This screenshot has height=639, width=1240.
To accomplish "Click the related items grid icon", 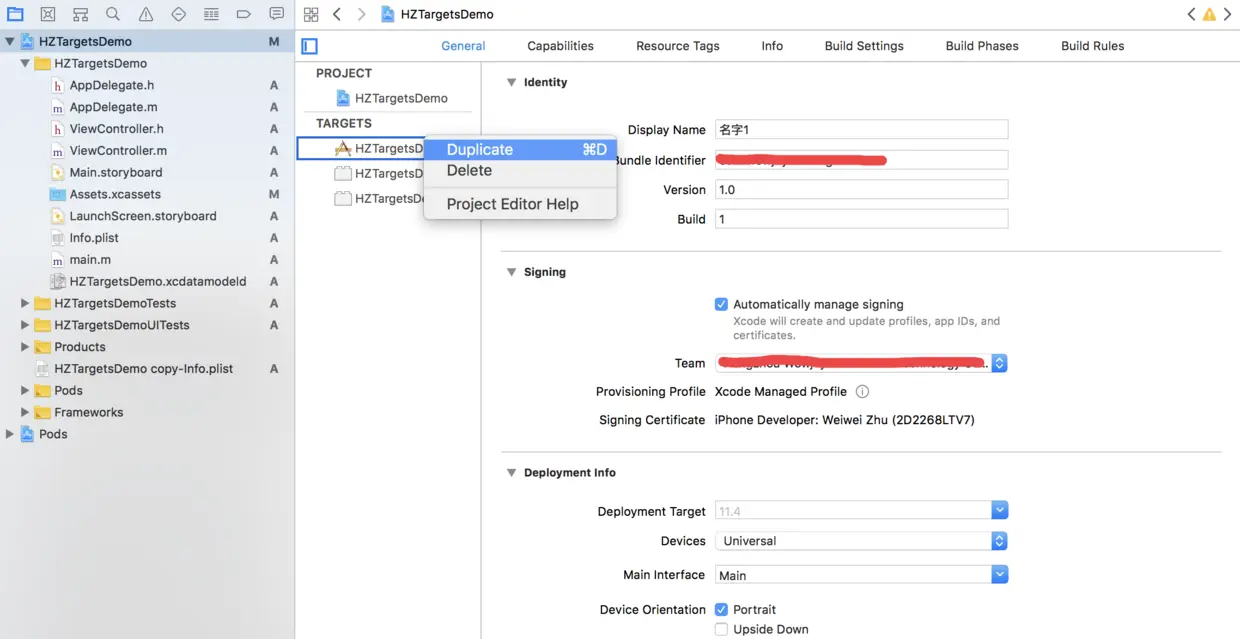I will 311,14.
